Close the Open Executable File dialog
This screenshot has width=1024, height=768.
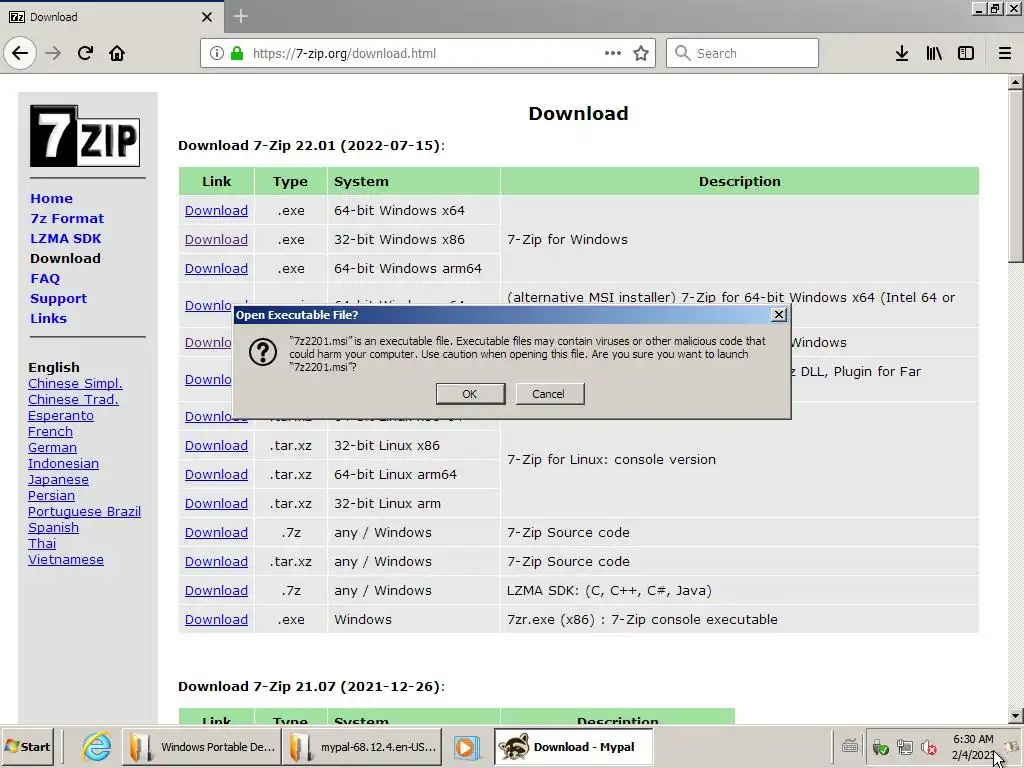click(778, 315)
